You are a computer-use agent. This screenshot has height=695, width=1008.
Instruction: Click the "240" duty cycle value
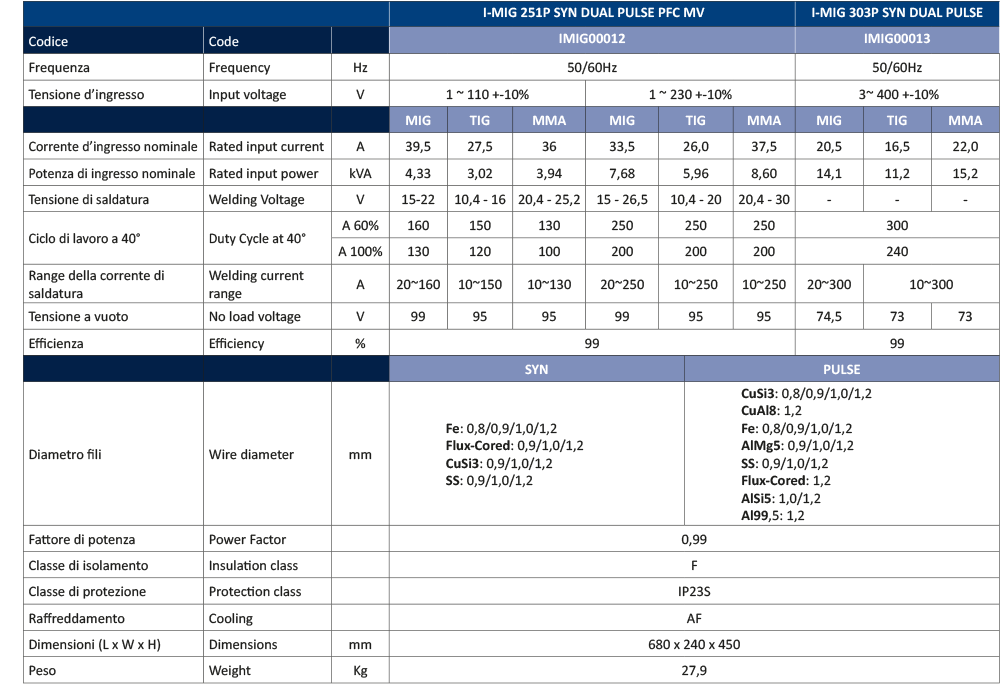pyautogui.click(x=897, y=251)
